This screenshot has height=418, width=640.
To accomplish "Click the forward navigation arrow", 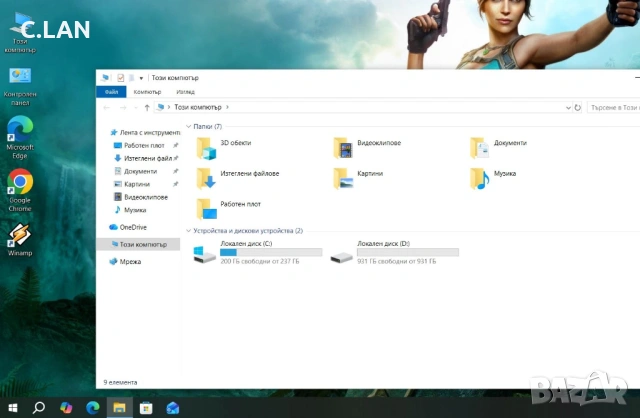I will coord(123,107).
